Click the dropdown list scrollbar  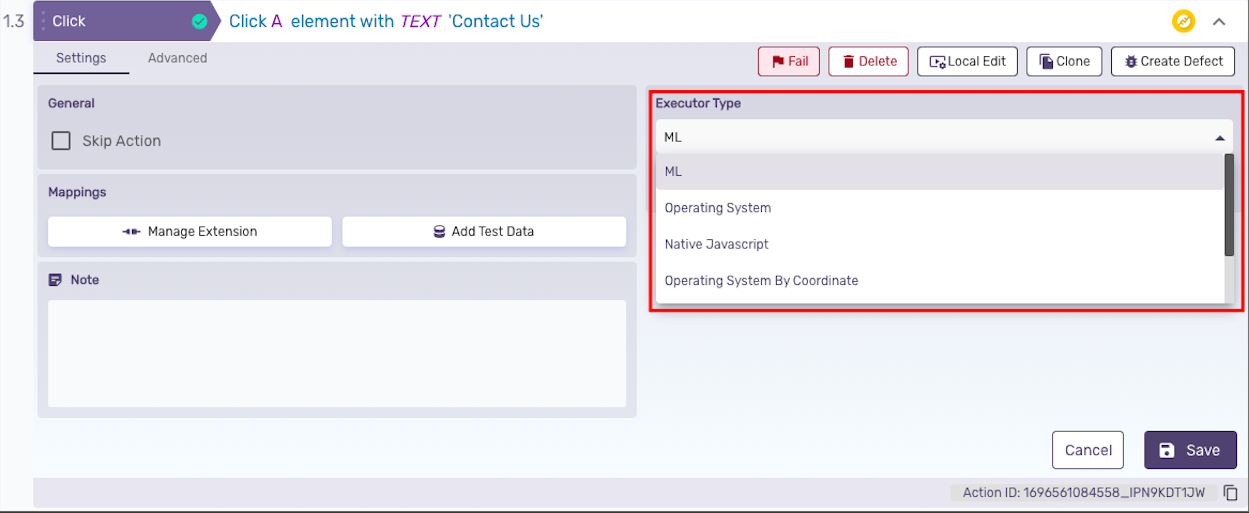click(1229, 205)
